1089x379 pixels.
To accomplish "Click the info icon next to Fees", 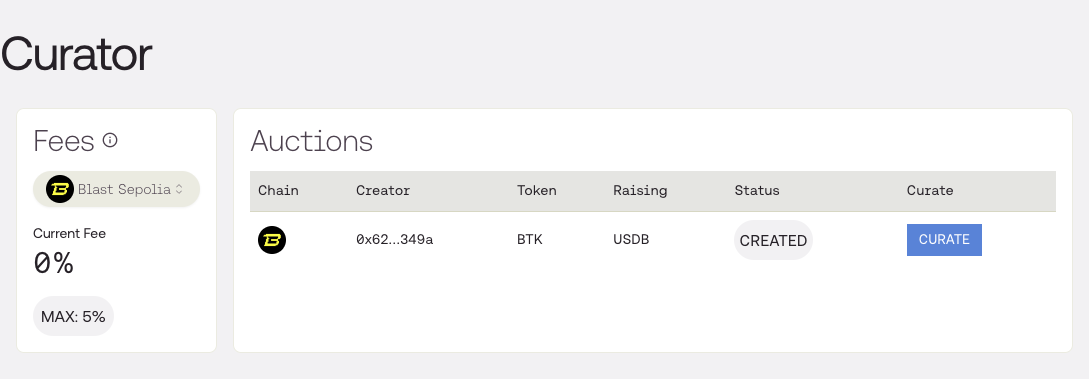I will 110,140.
